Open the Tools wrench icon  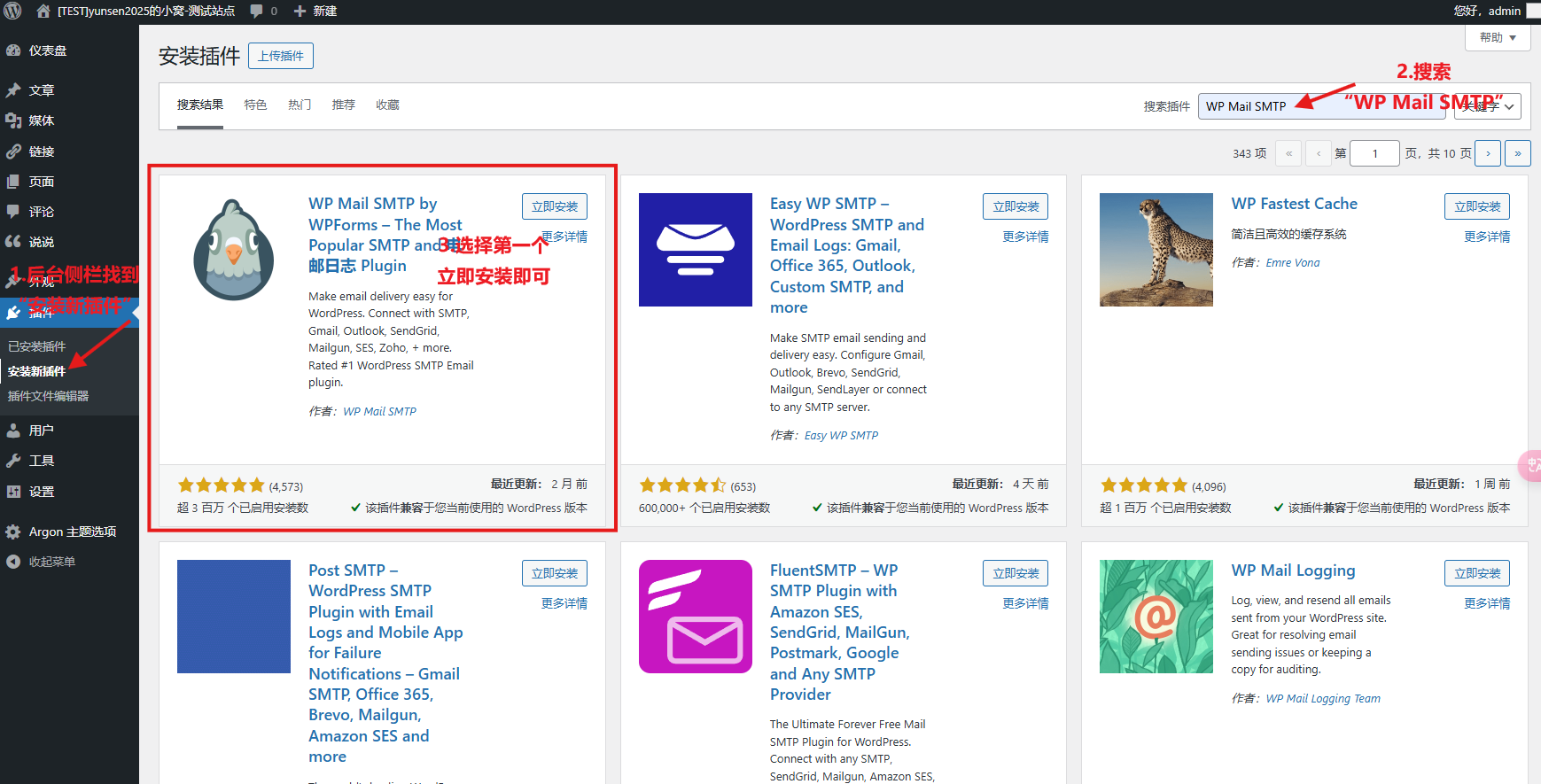(x=13, y=461)
